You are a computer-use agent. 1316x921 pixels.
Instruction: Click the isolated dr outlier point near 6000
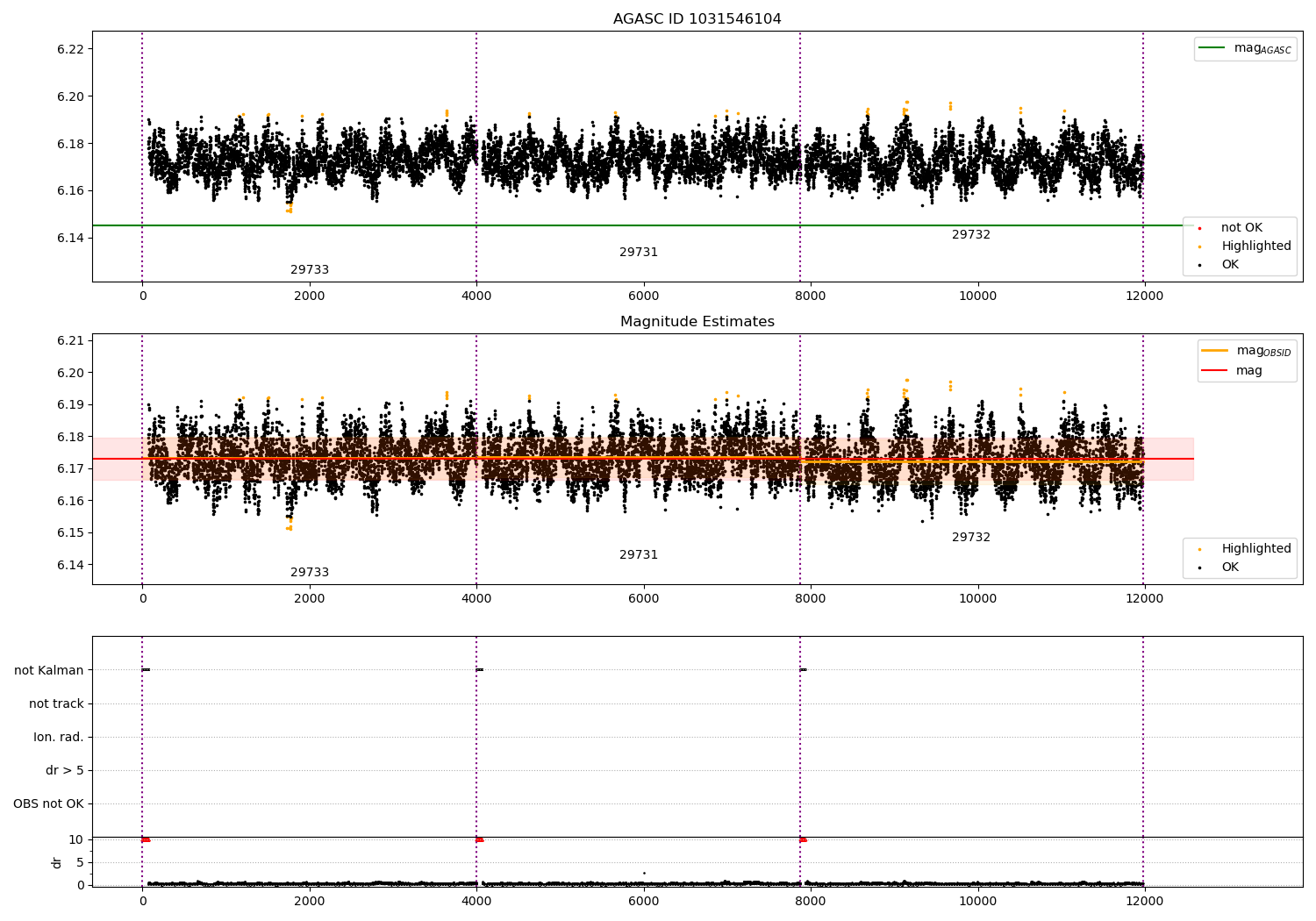click(x=644, y=873)
